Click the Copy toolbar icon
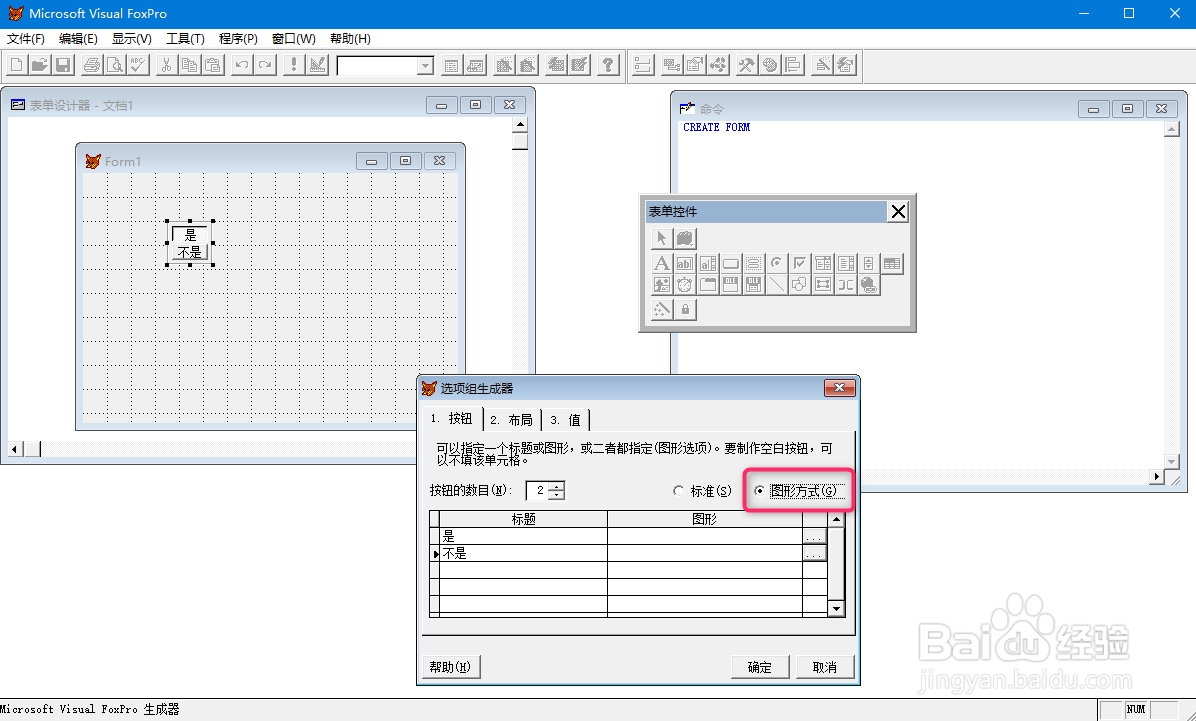This screenshot has height=721, width=1196. pyautogui.click(x=189, y=65)
